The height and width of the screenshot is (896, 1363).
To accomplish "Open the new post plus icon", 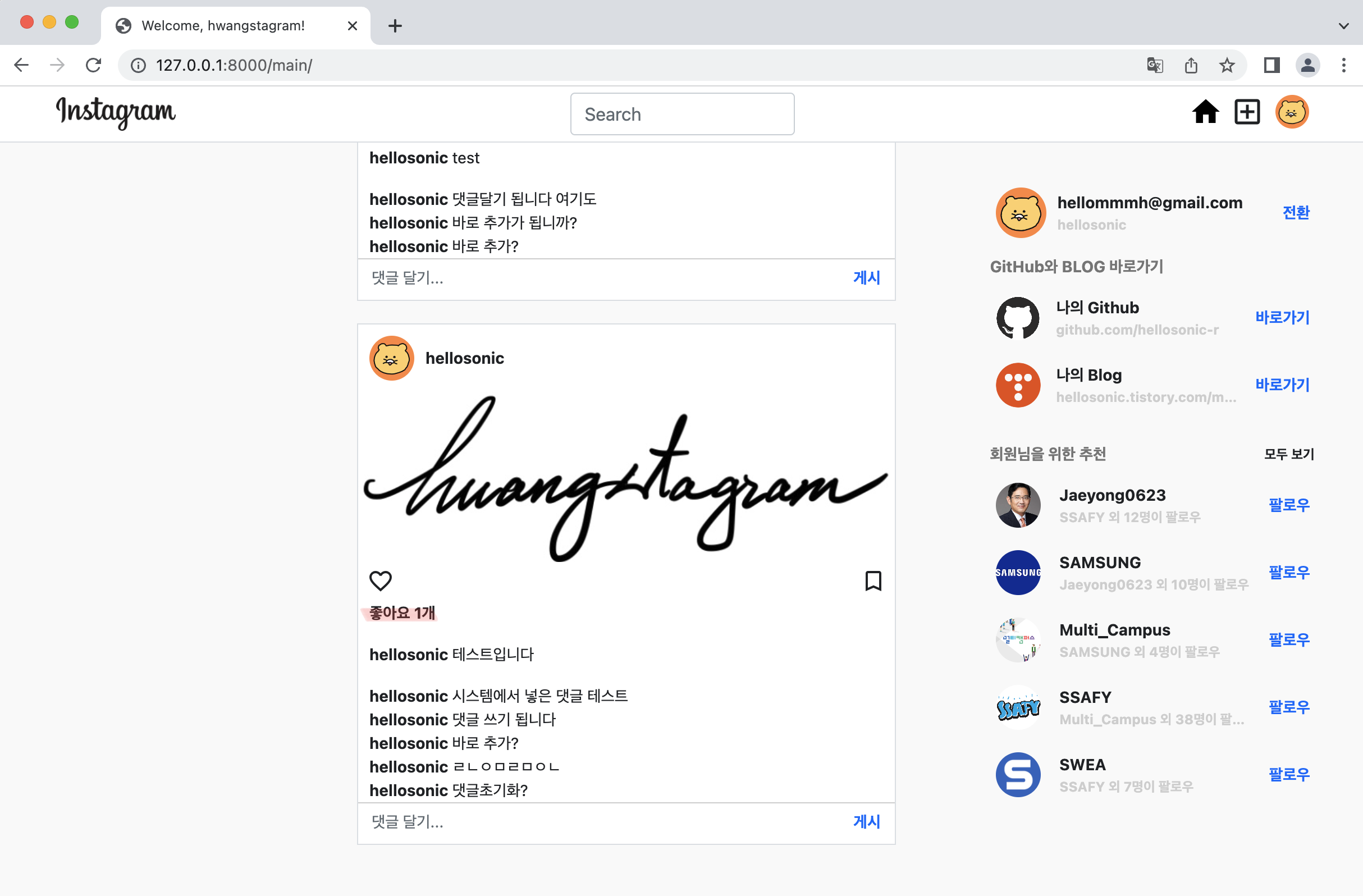I will tap(1247, 112).
